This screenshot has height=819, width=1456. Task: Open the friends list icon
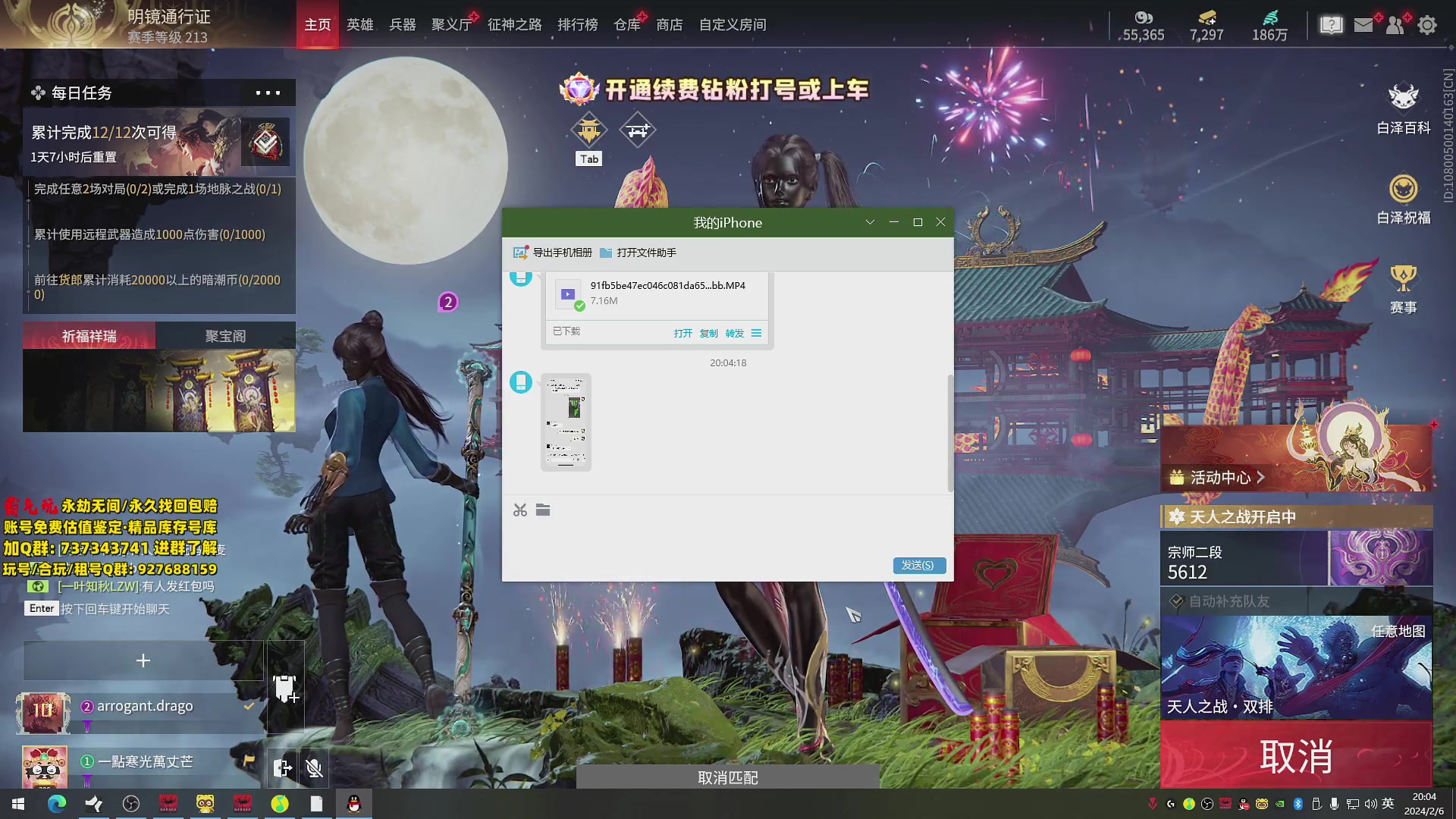[1395, 25]
